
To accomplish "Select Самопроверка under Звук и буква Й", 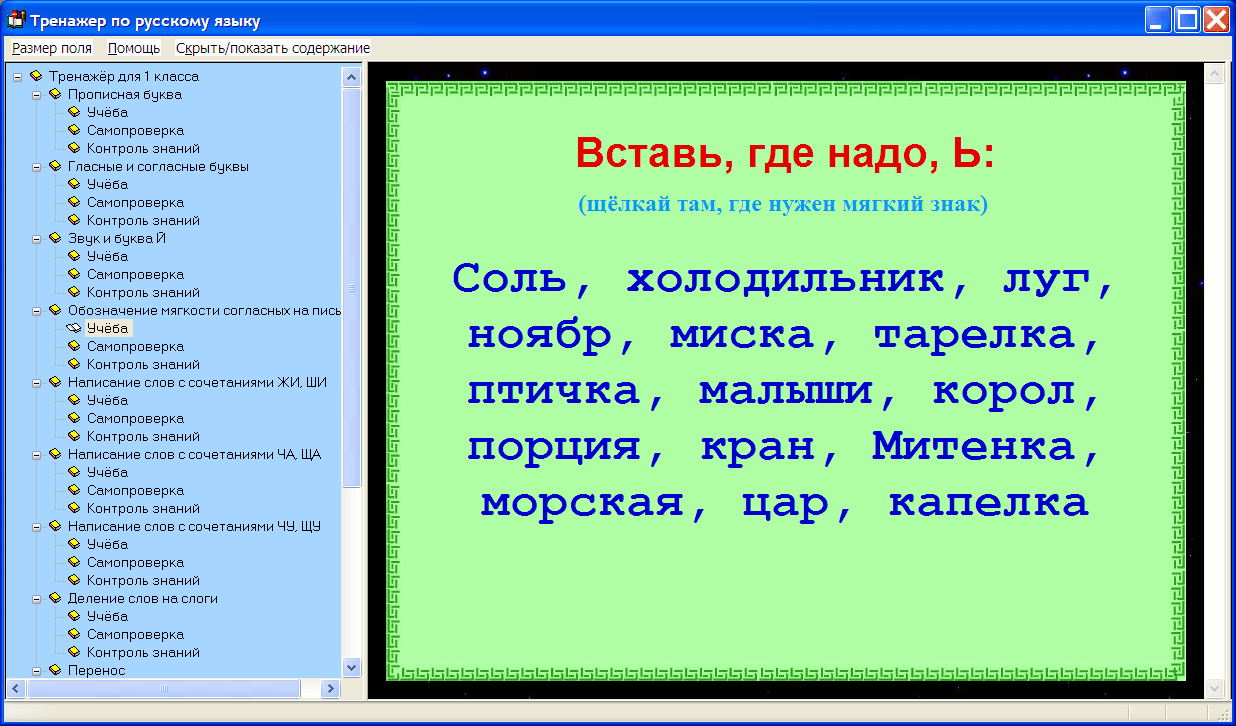I will 135,274.
